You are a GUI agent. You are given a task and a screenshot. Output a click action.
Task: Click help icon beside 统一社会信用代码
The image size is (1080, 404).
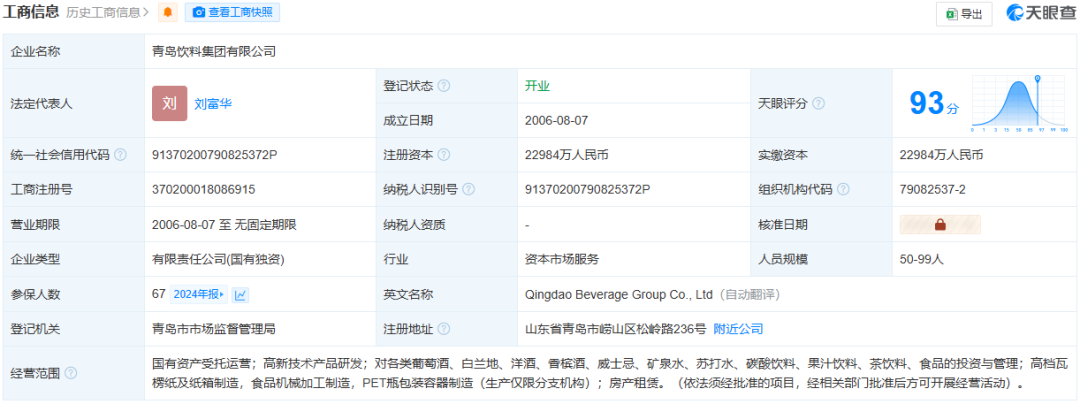121,155
